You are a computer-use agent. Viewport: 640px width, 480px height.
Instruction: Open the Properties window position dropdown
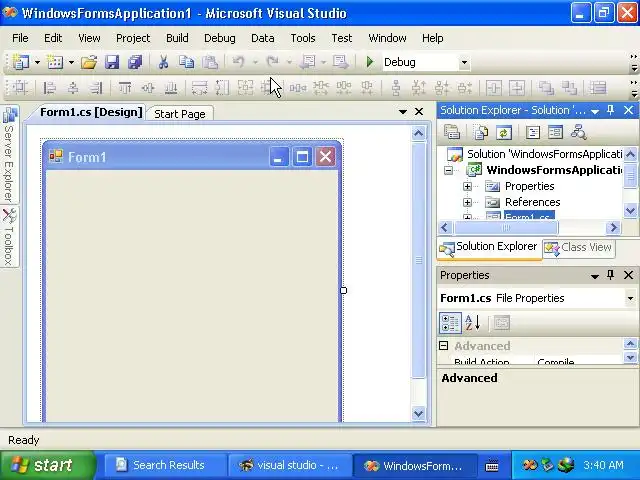(595, 276)
